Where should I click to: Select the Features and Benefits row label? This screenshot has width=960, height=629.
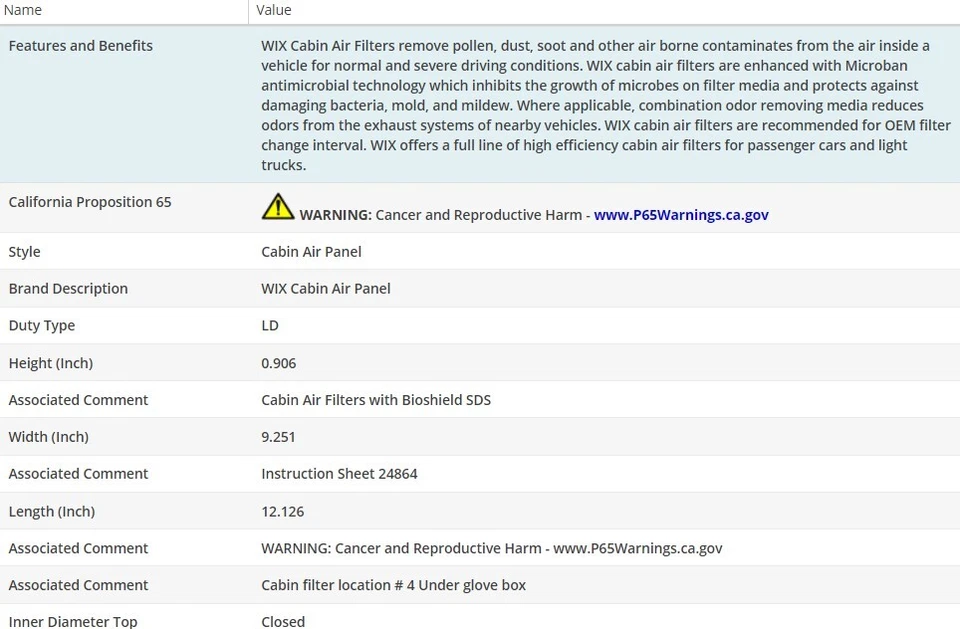pos(81,46)
